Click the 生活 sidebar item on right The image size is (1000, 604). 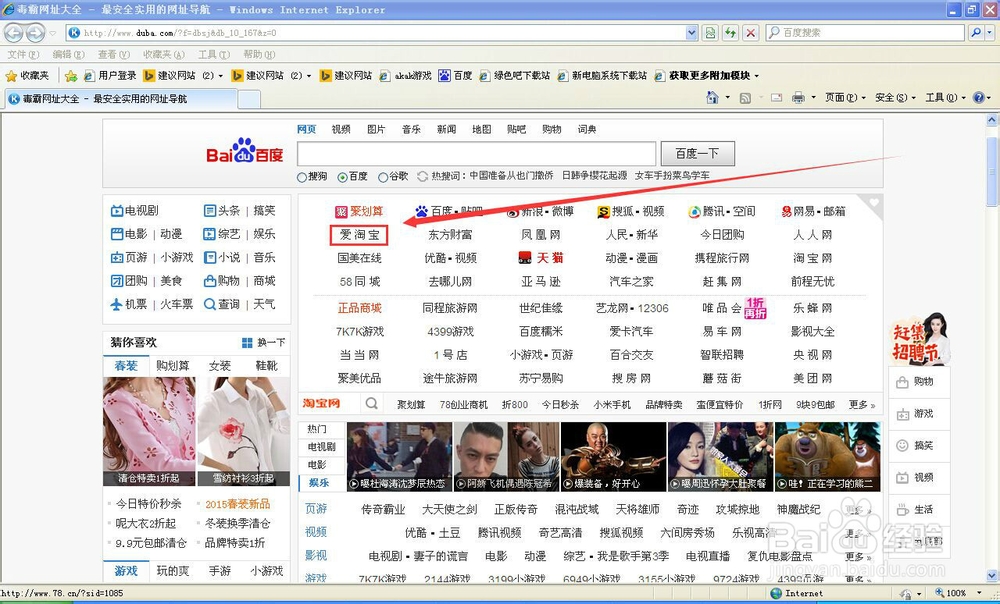point(918,509)
